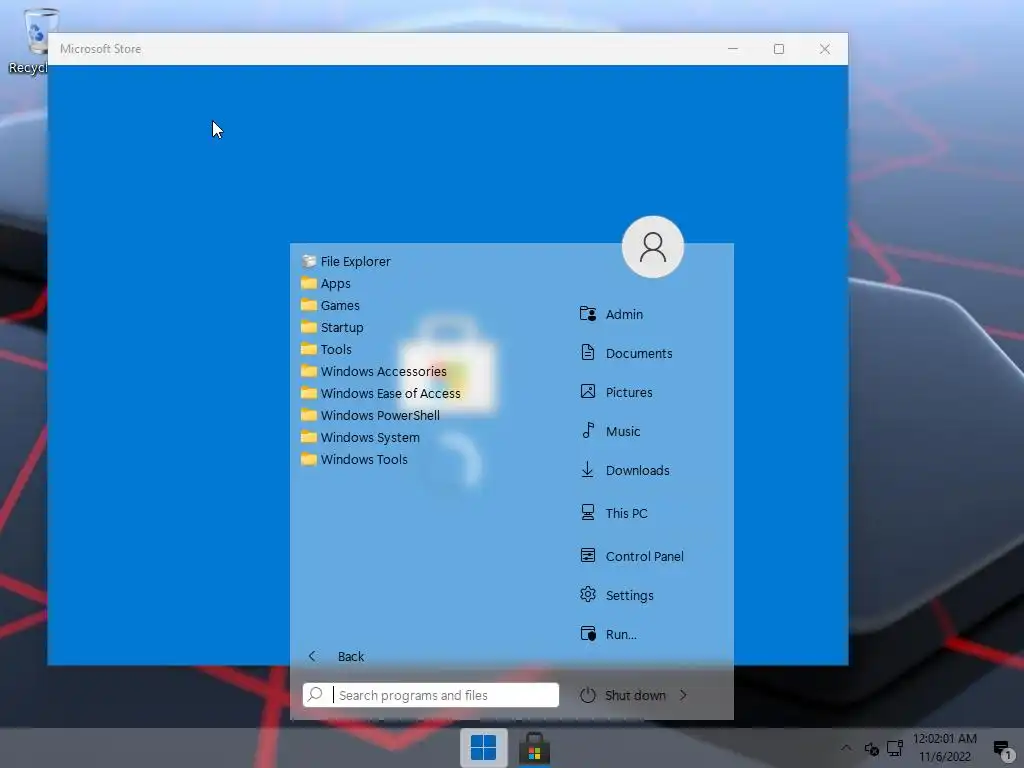
Task: Show hidden system tray icons
Action: (x=846, y=748)
